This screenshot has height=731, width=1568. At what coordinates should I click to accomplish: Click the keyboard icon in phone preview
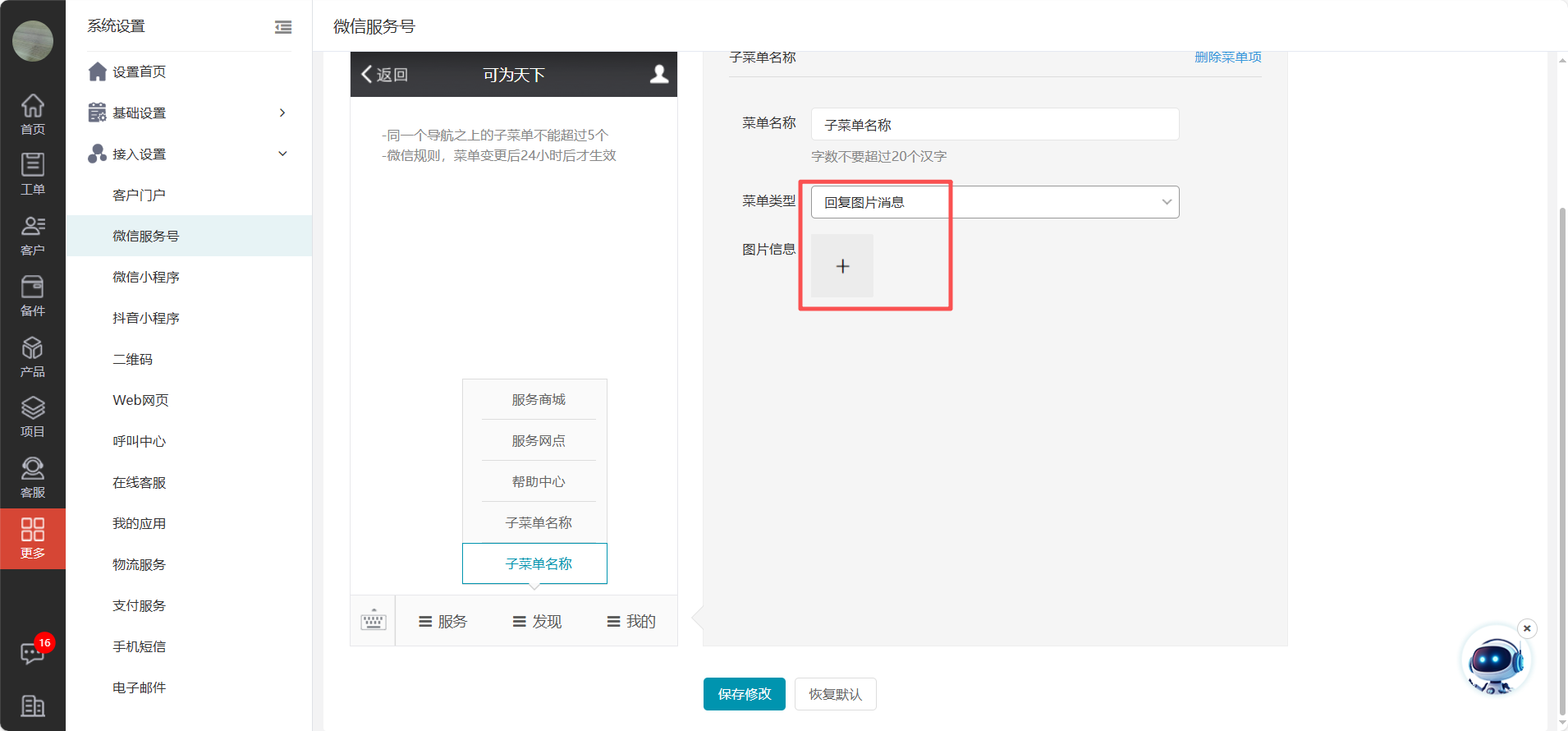pyautogui.click(x=374, y=621)
